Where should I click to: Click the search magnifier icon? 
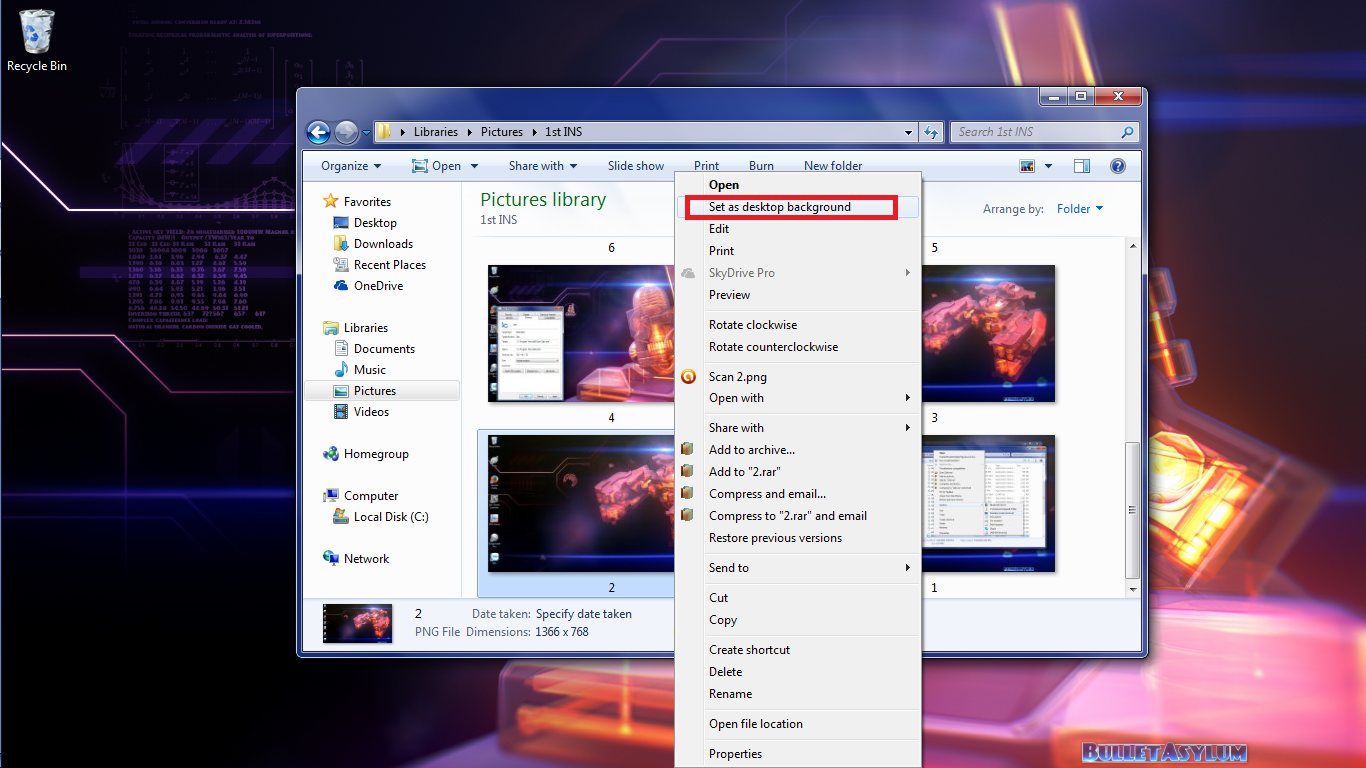1127,132
